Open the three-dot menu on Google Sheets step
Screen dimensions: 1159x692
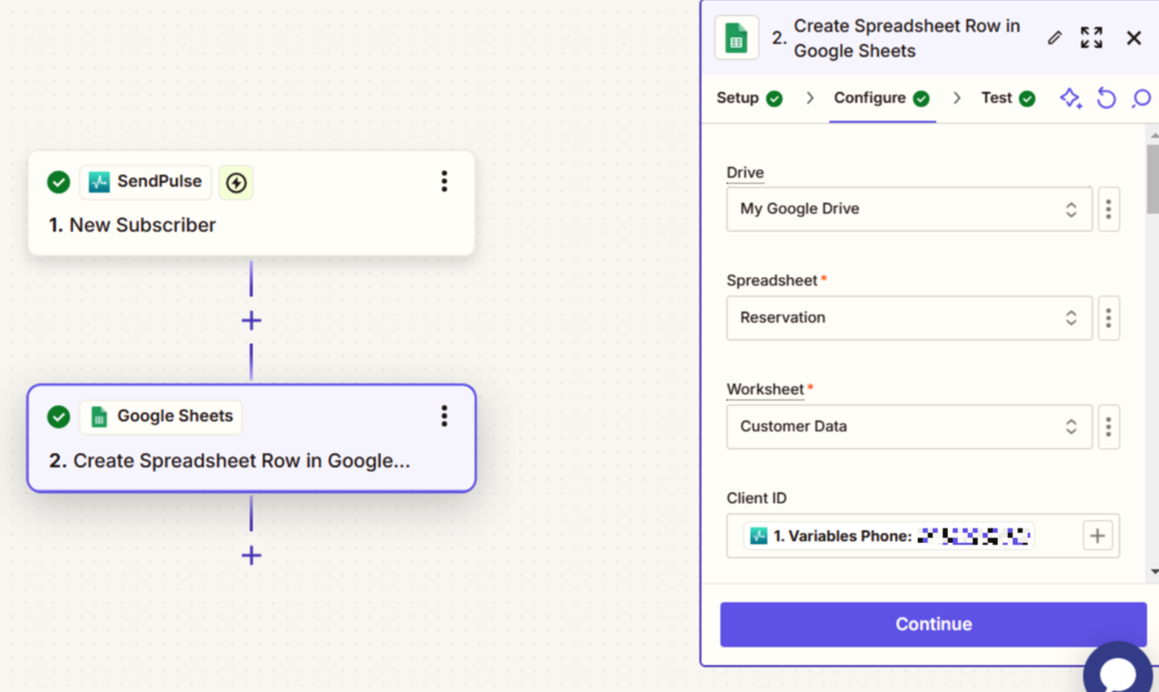pyautogui.click(x=444, y=416)
